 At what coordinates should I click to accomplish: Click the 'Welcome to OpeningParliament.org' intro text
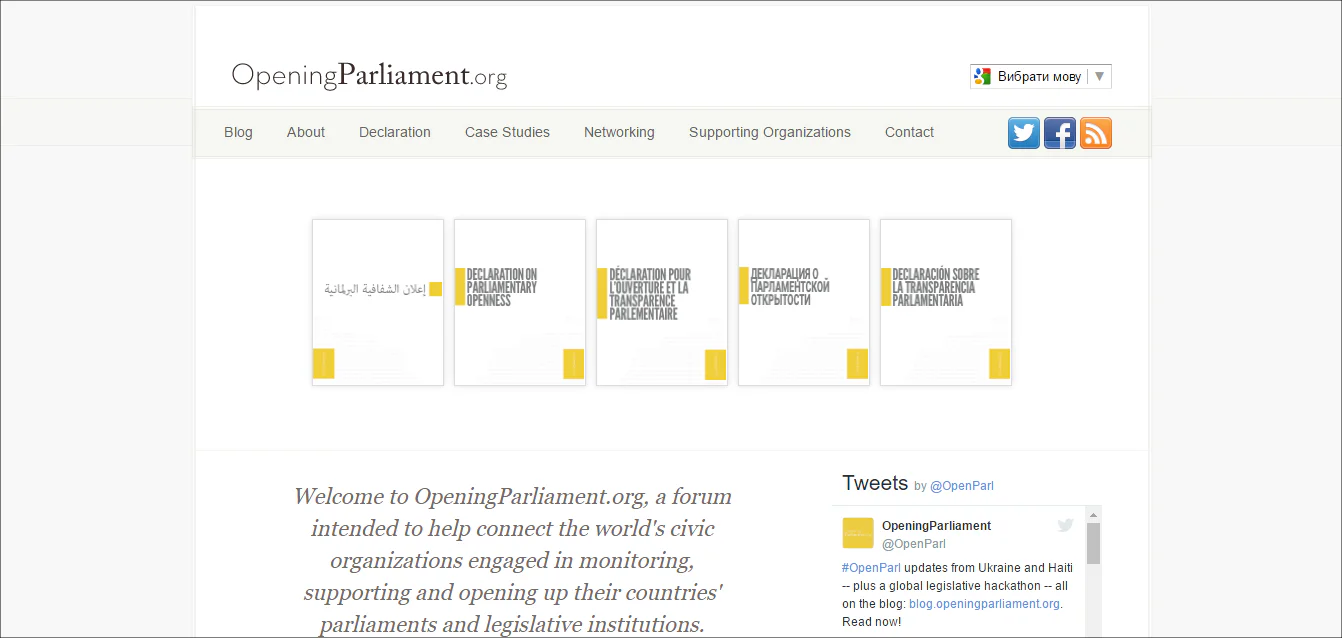(x=513, y=561)
